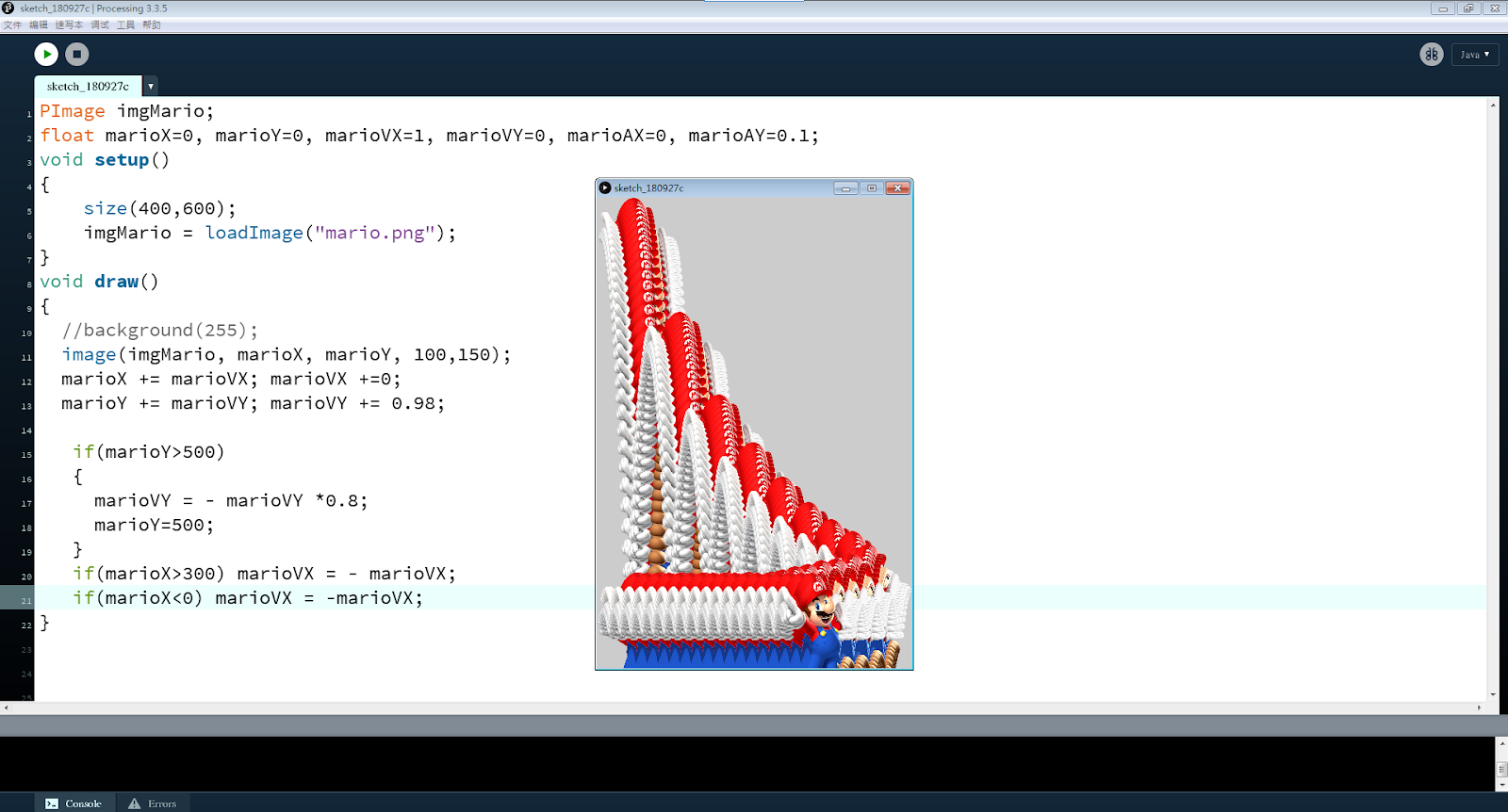
Task: Click the 'if(marioY>500)' line
Action: point(149,452)
